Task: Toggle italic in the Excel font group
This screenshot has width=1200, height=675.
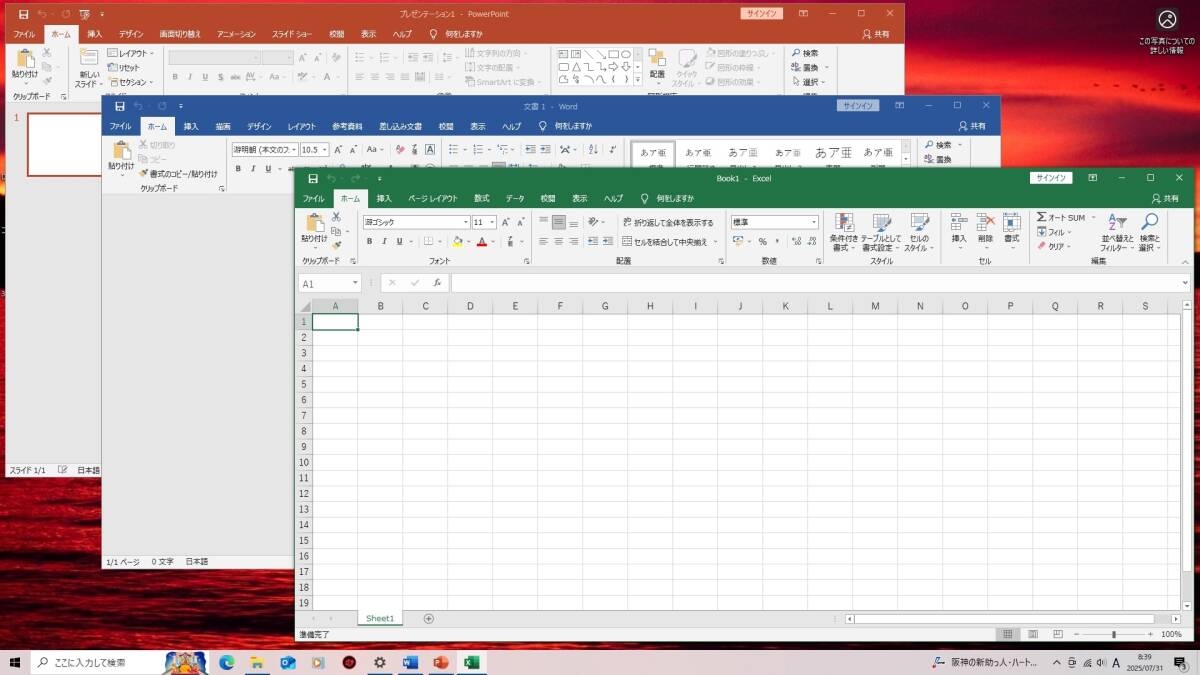Action: tap(384, 241)
